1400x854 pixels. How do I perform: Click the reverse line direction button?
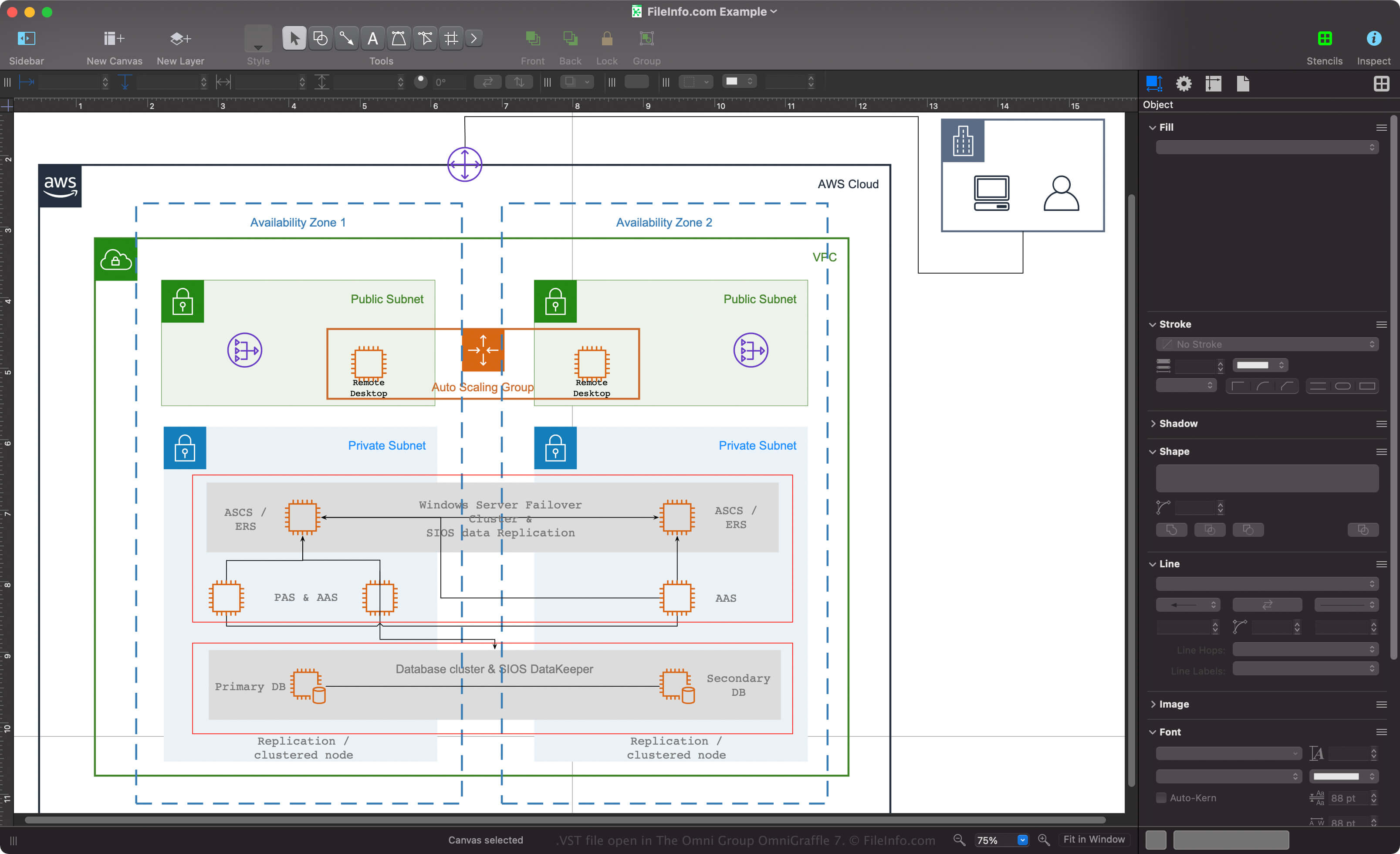coord(1266,605)
